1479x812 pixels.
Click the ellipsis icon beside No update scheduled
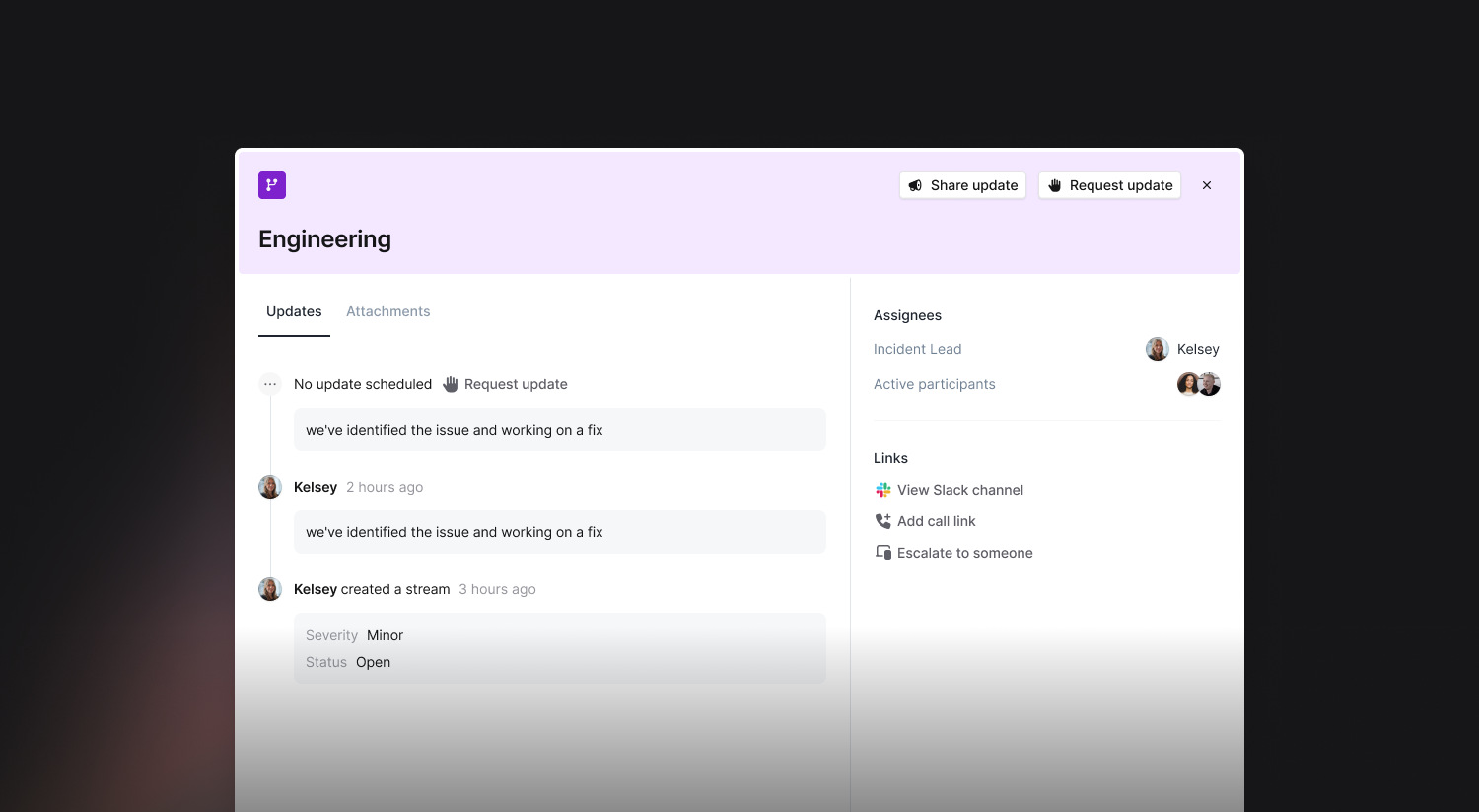[270, 384]
